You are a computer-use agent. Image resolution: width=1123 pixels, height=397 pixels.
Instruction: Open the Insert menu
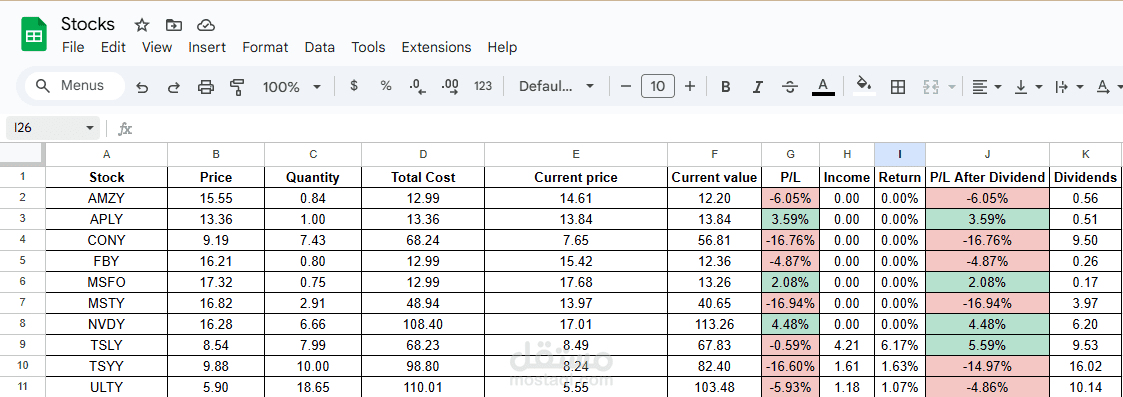(207, 47)
